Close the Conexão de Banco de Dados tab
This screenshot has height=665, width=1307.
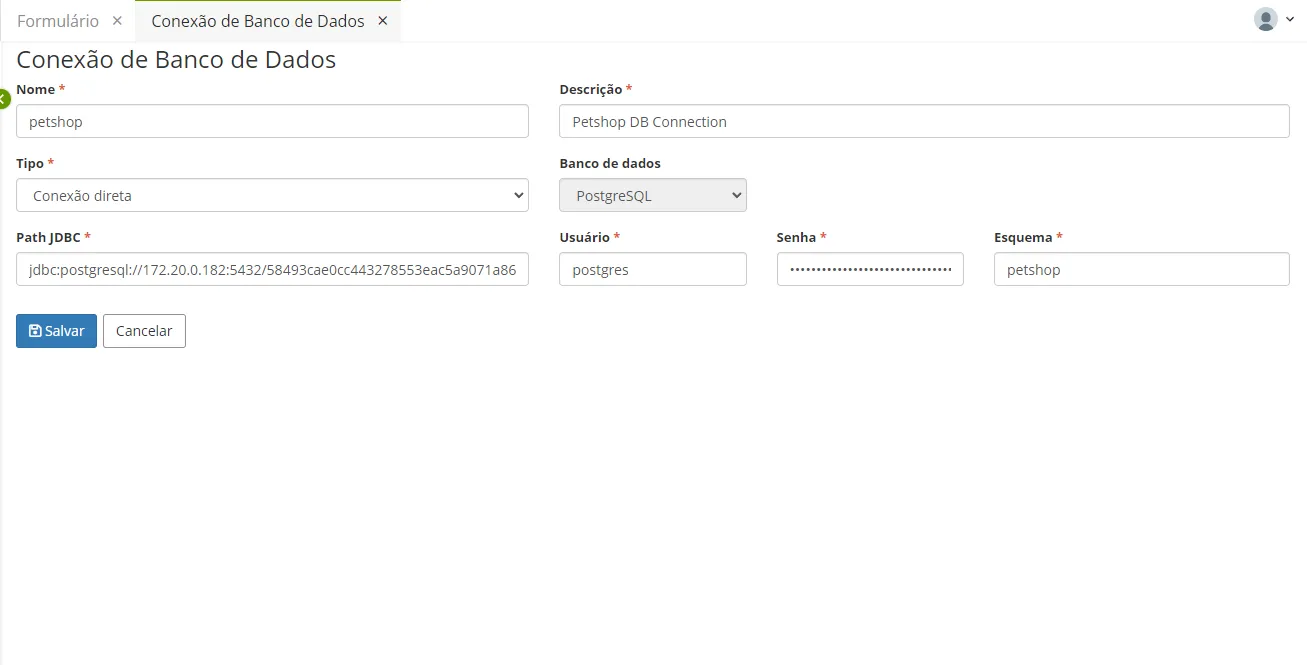[382, 21]
